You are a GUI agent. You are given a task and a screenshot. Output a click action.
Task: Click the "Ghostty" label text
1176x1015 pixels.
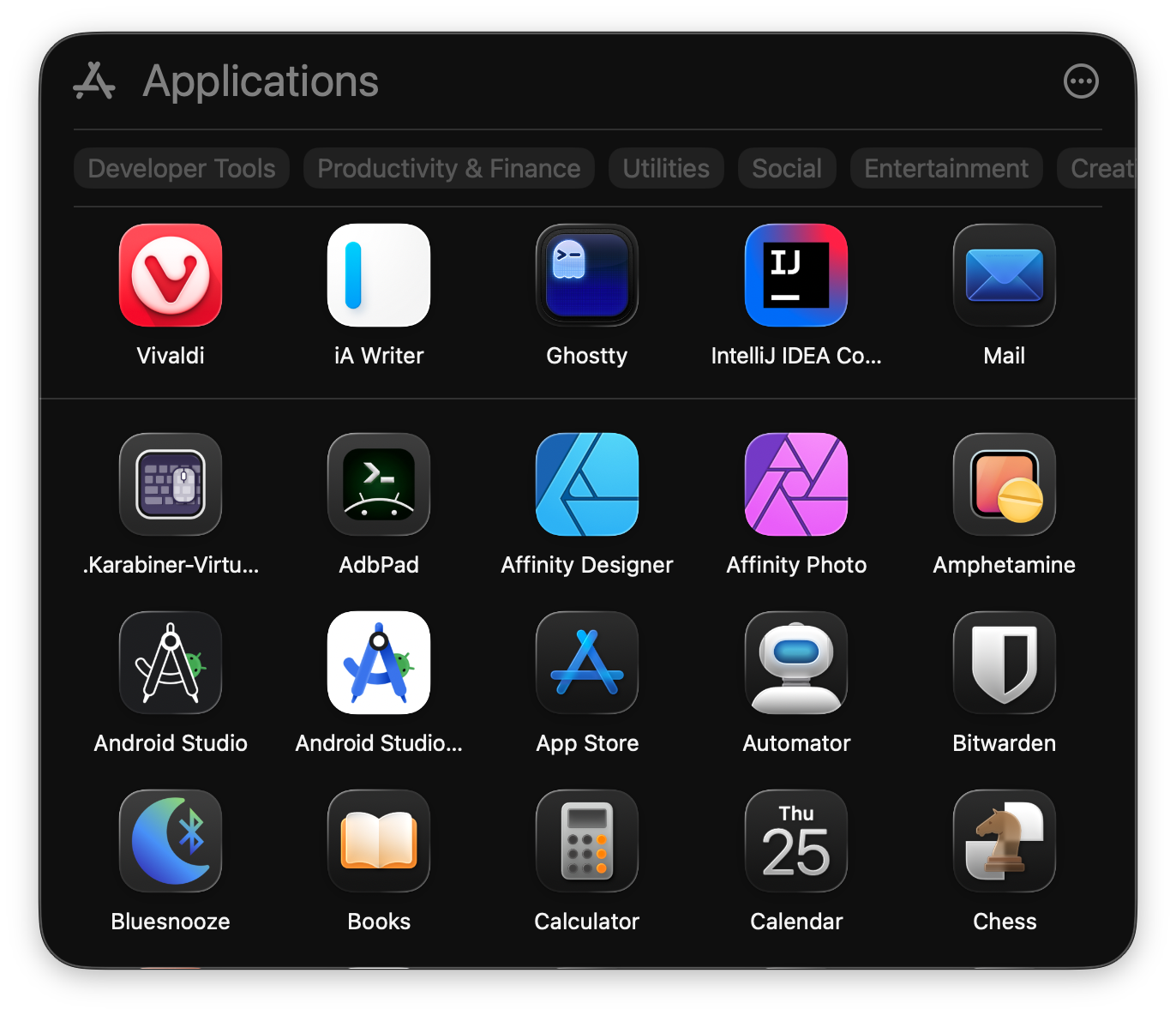click(x=587, y=356)
